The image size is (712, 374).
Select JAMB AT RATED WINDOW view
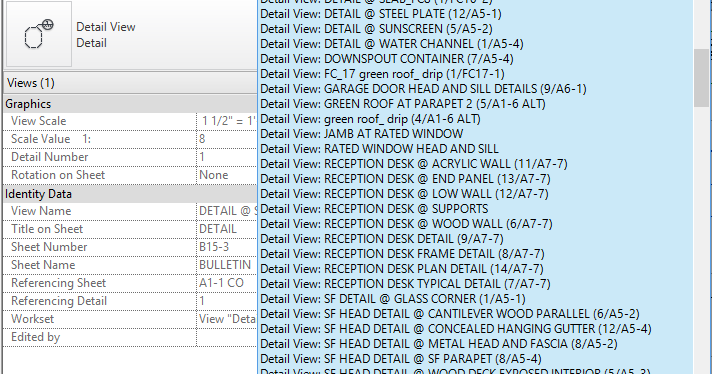361,134
